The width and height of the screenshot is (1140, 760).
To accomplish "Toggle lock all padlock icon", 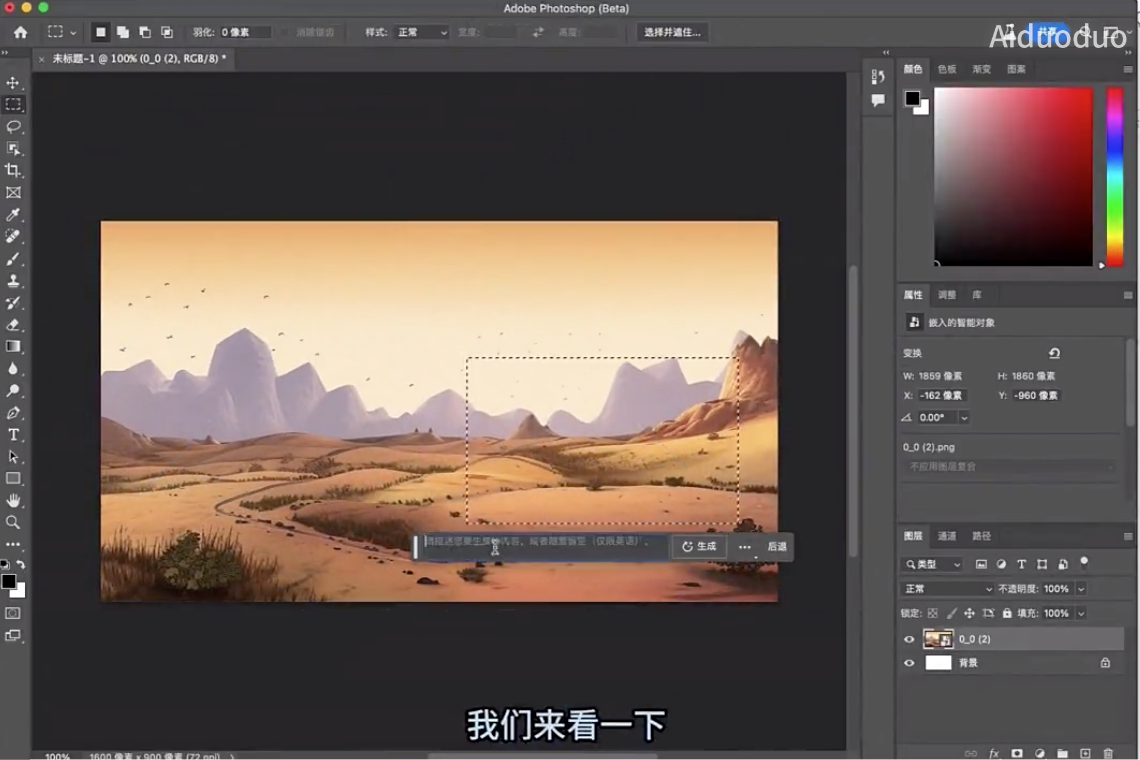I will (1007, 613).
